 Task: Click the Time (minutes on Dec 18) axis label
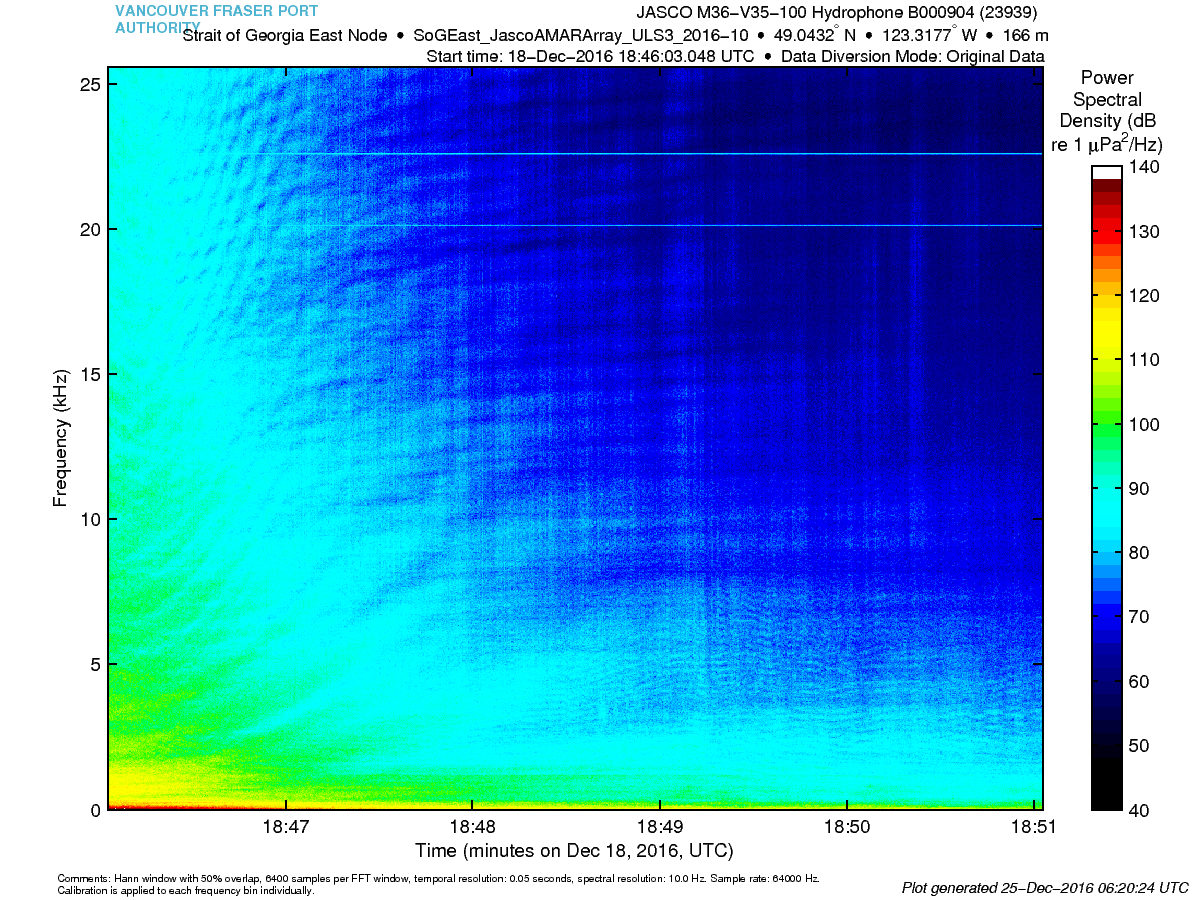pyautogui.click(x=574, y=851)
